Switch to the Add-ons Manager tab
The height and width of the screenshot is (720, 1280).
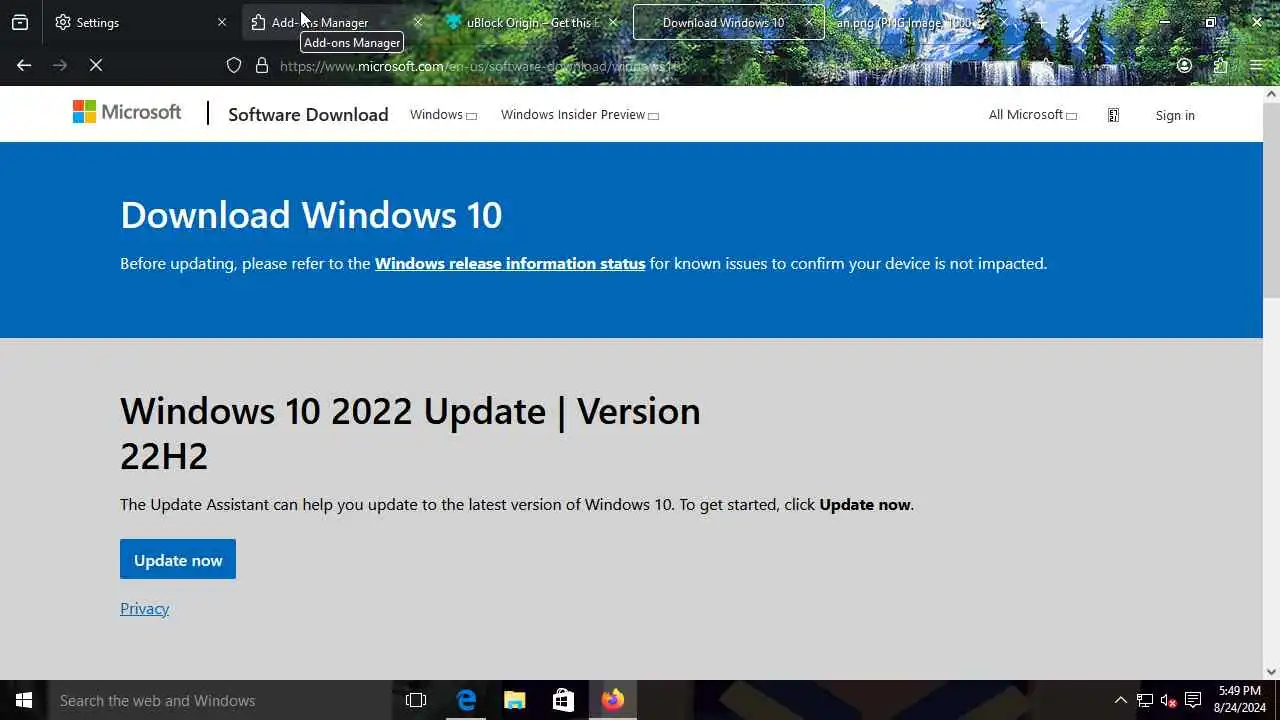pos(336,22)
